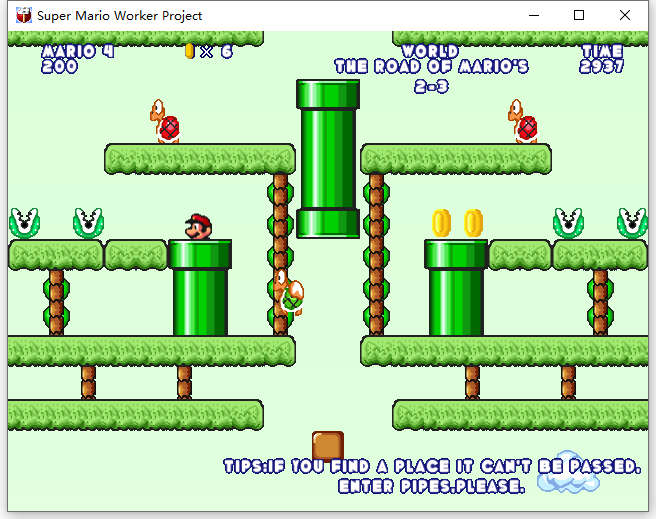Click the coin count 'x 6'
This screenshot has height=519, width=656.
coord(216,52)
